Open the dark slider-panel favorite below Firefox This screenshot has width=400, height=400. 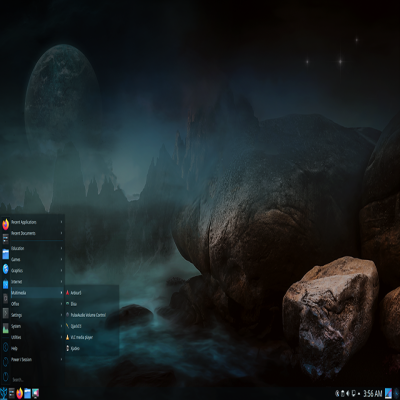tap(5, 239)
